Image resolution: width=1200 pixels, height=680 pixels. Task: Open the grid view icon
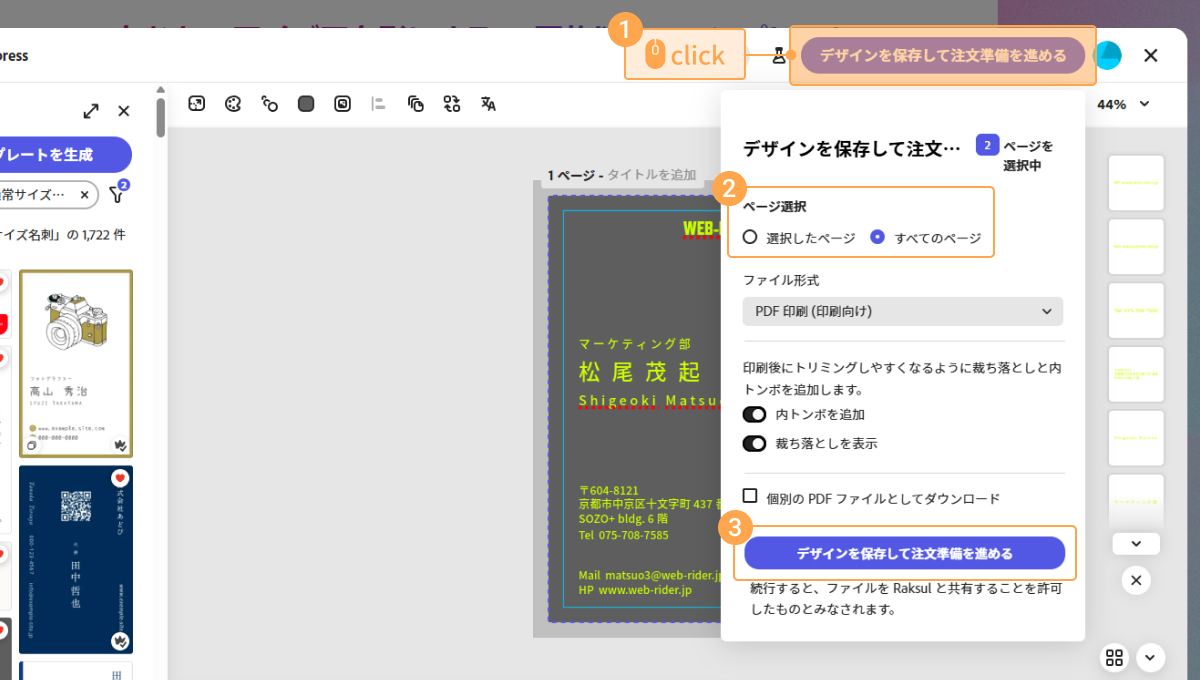(1114, 657)
